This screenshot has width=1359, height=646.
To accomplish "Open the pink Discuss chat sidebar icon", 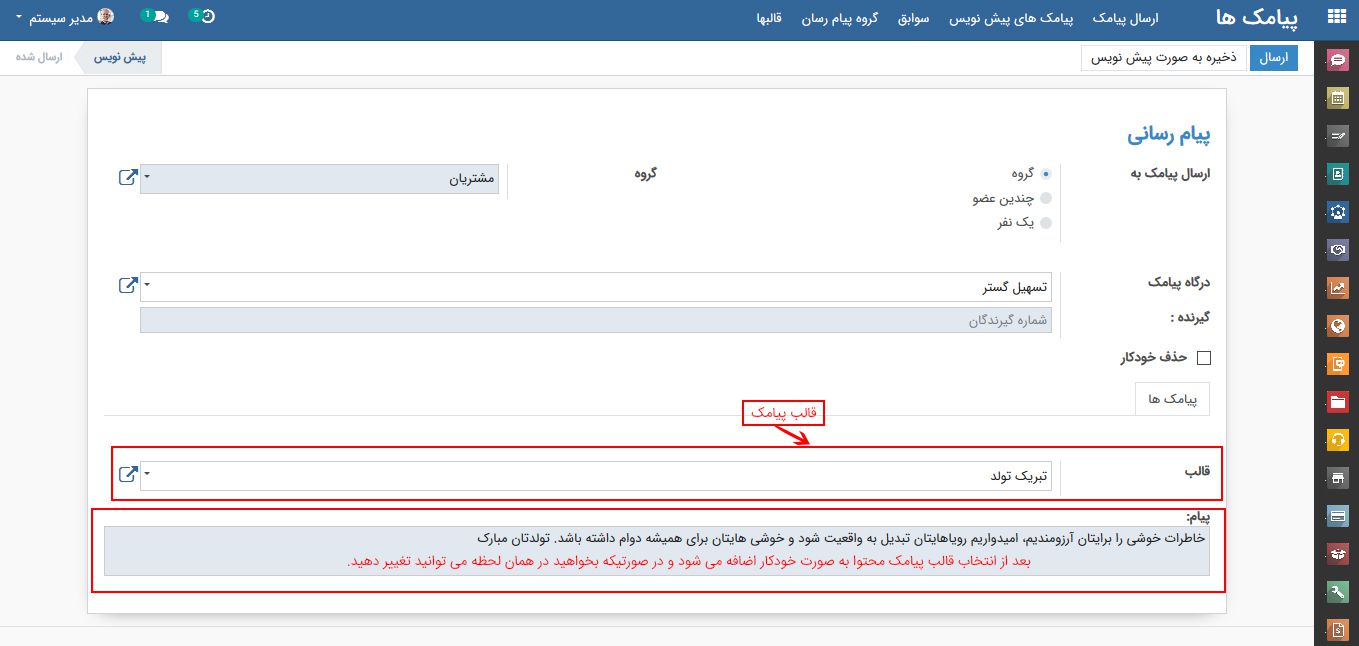I will click(x=1338, y=60).
